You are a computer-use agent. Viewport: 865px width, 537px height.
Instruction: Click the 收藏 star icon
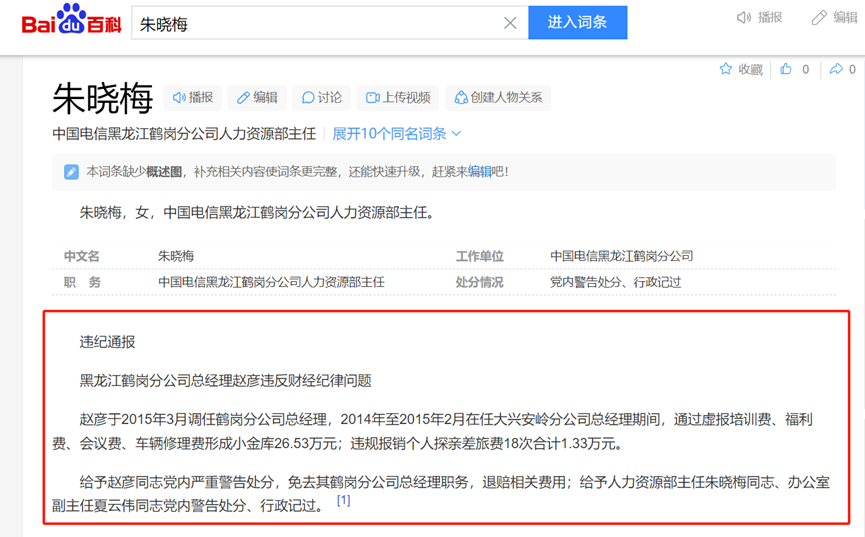pos(725,69)
